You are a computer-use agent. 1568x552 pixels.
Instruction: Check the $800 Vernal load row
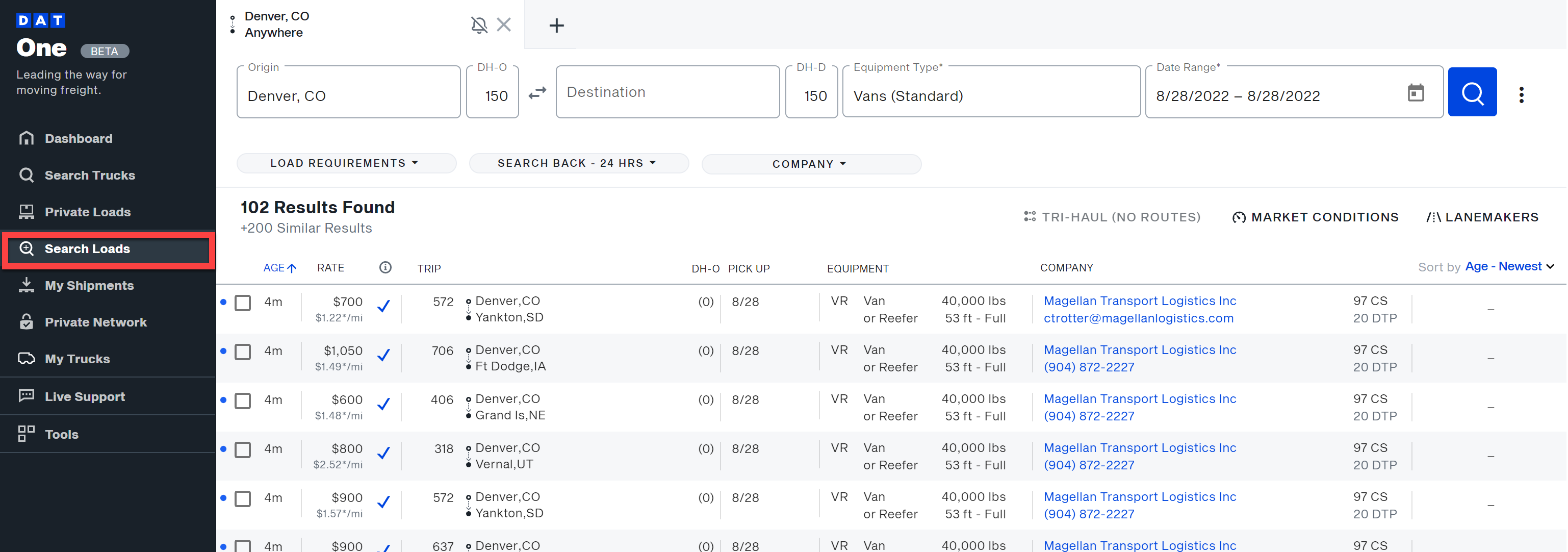(243, 449)
